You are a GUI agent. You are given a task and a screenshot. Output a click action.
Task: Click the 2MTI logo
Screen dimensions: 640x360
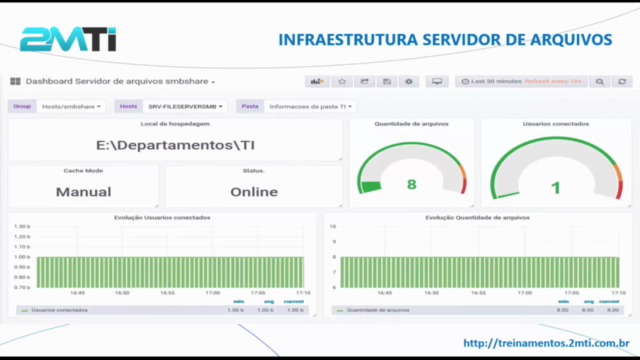(68, 39)
